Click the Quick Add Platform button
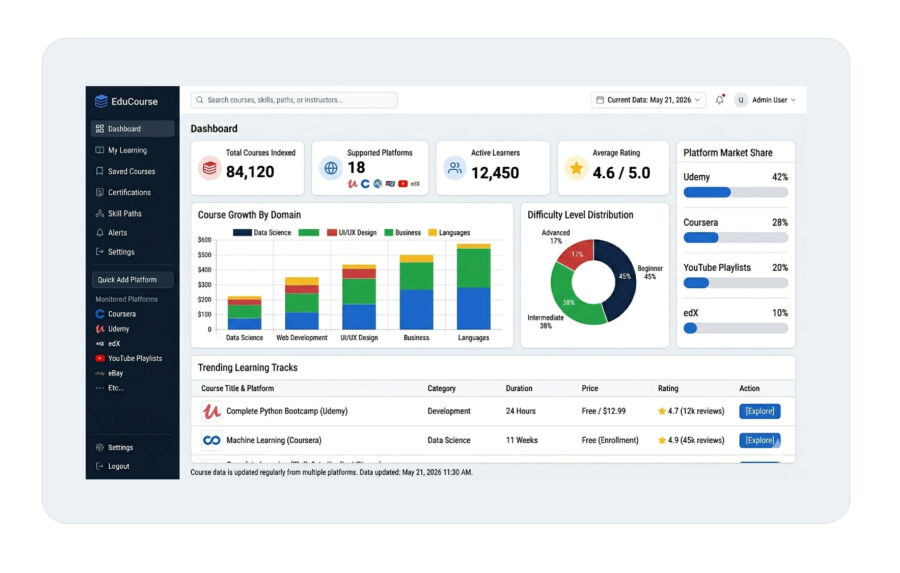The width and height of the screenshot is (900, 573). tap(133, 280)
